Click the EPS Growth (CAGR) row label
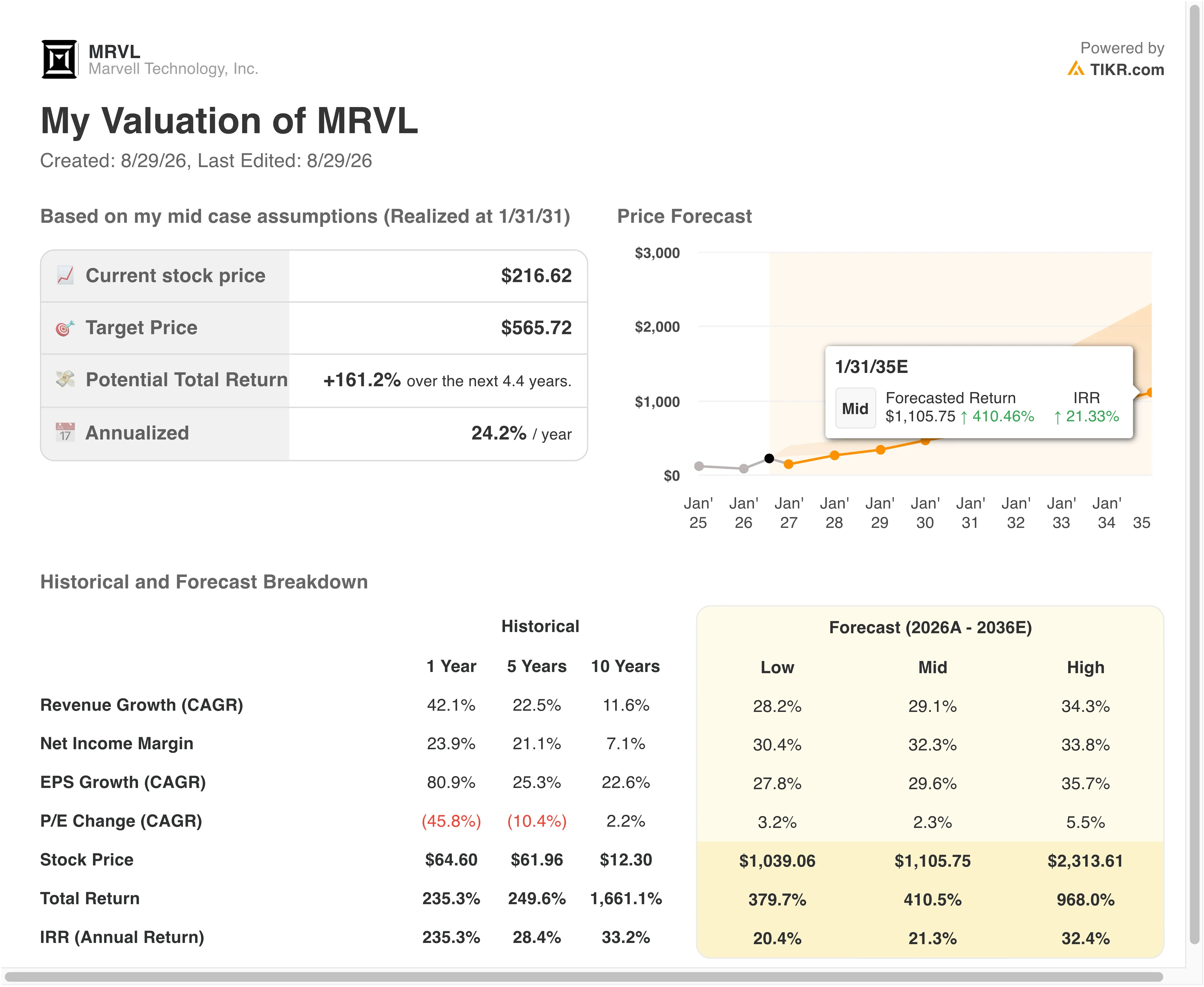Image resolution: width=1204 pixels, height=987 pixels. click(123, 782)
